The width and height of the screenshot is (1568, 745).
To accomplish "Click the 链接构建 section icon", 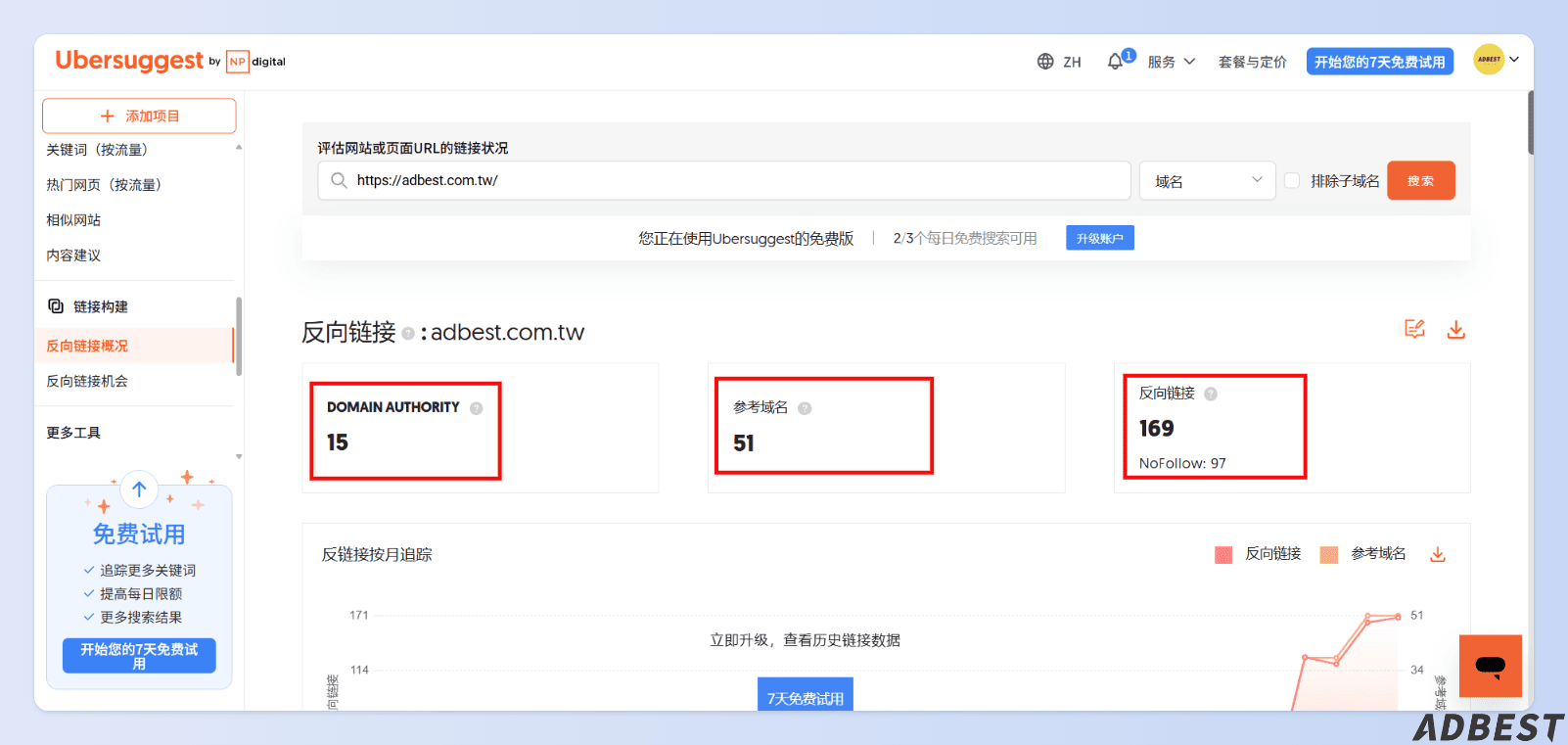I will (56, 306).
